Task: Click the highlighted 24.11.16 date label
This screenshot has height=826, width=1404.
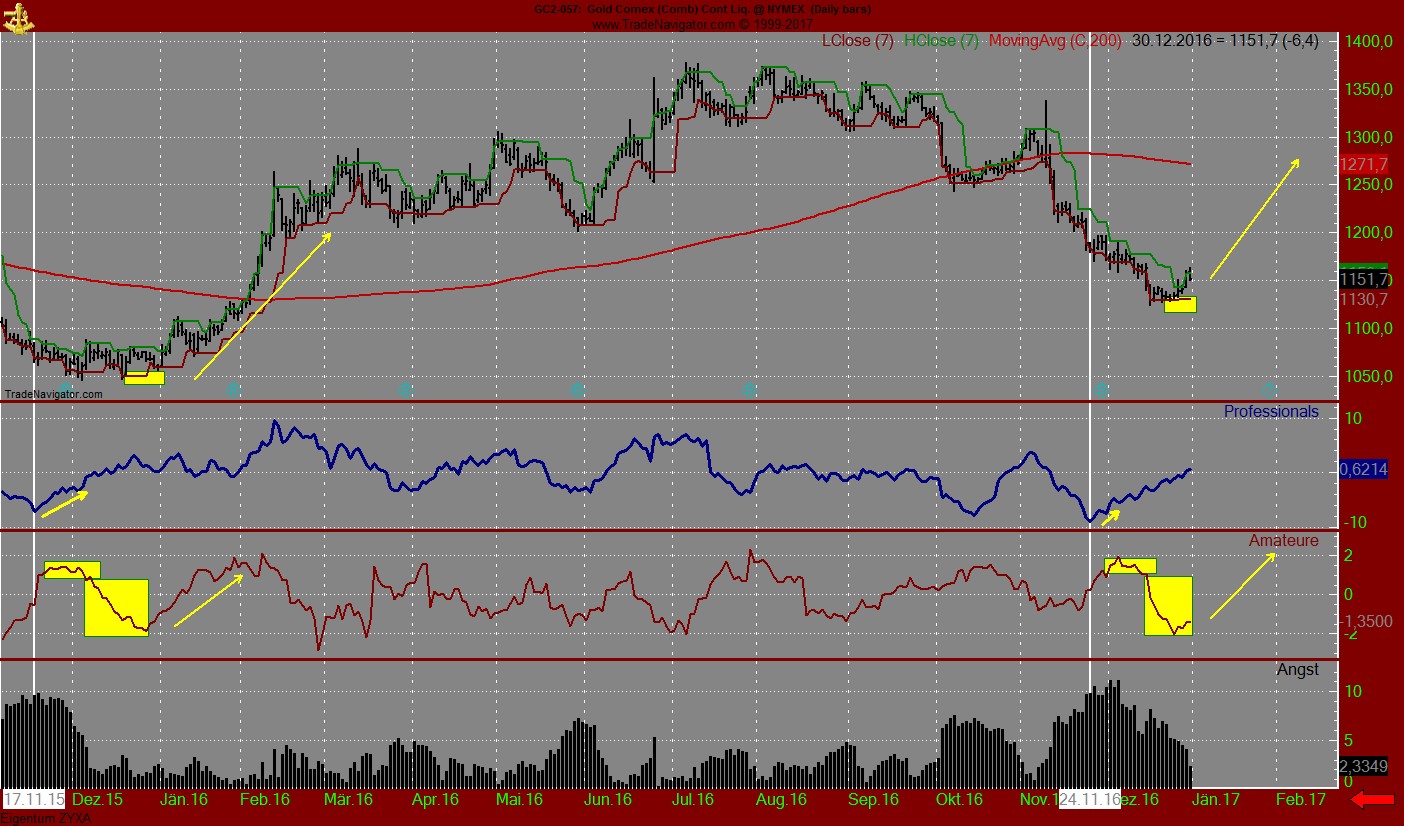Action: point(1086,799)
